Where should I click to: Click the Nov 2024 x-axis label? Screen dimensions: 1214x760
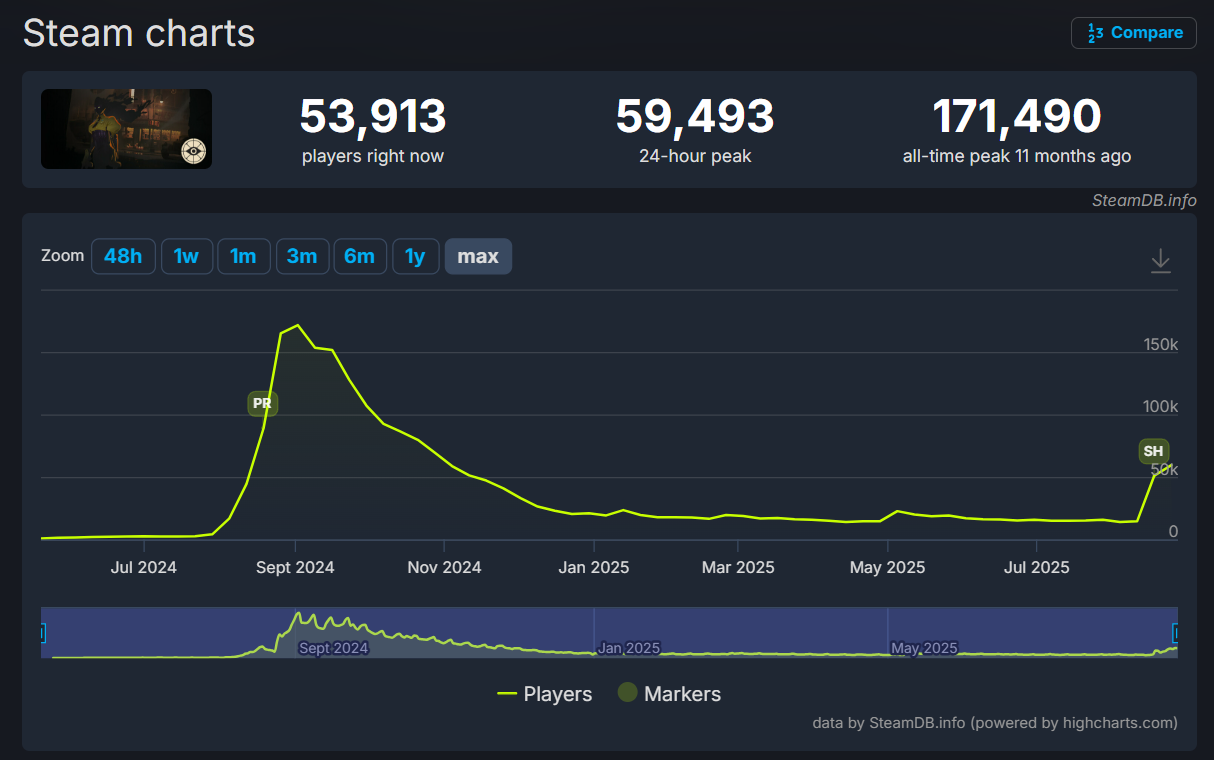[445, 567]
